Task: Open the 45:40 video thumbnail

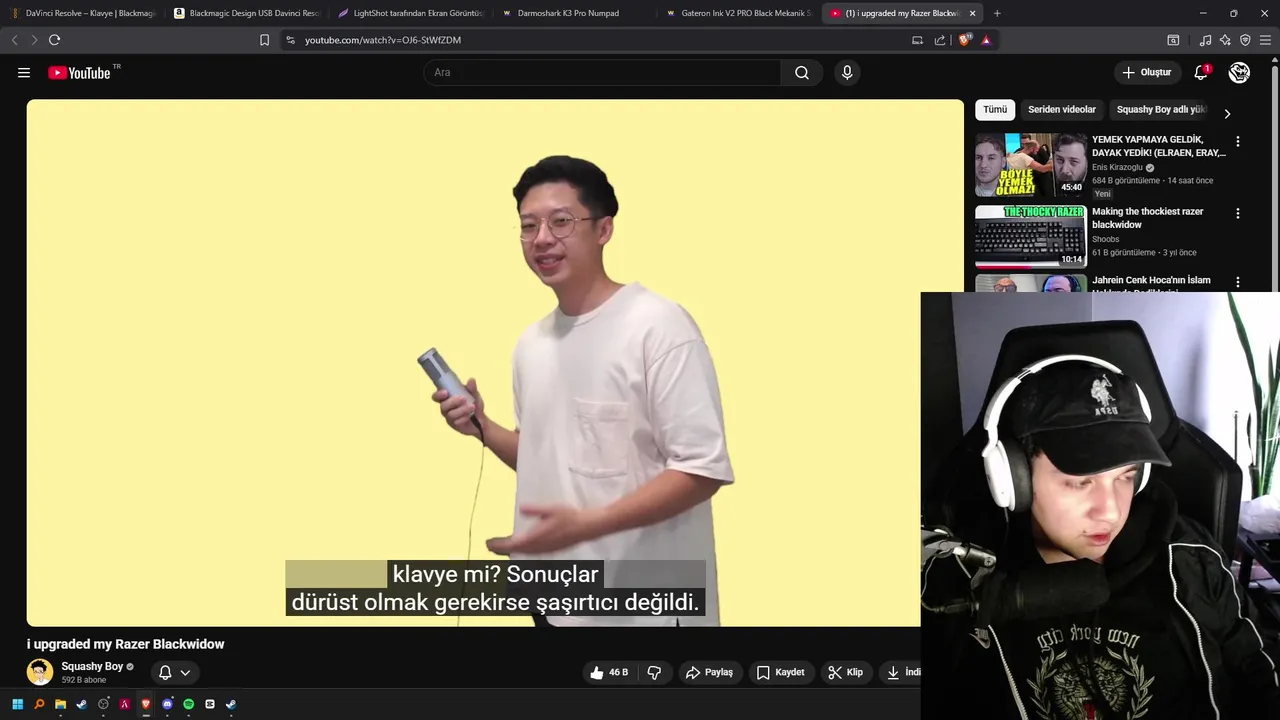Action: (x=1030, y=164)
